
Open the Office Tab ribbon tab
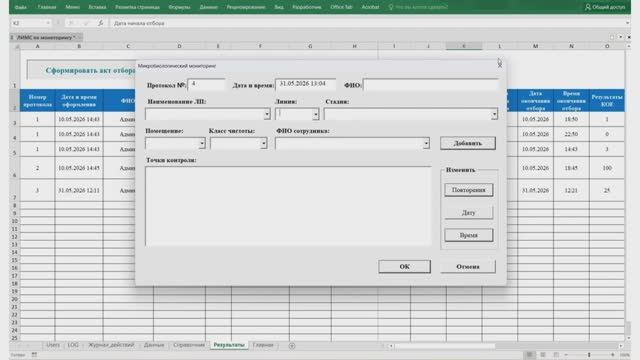pyautogui.click(x=341, y=7)
